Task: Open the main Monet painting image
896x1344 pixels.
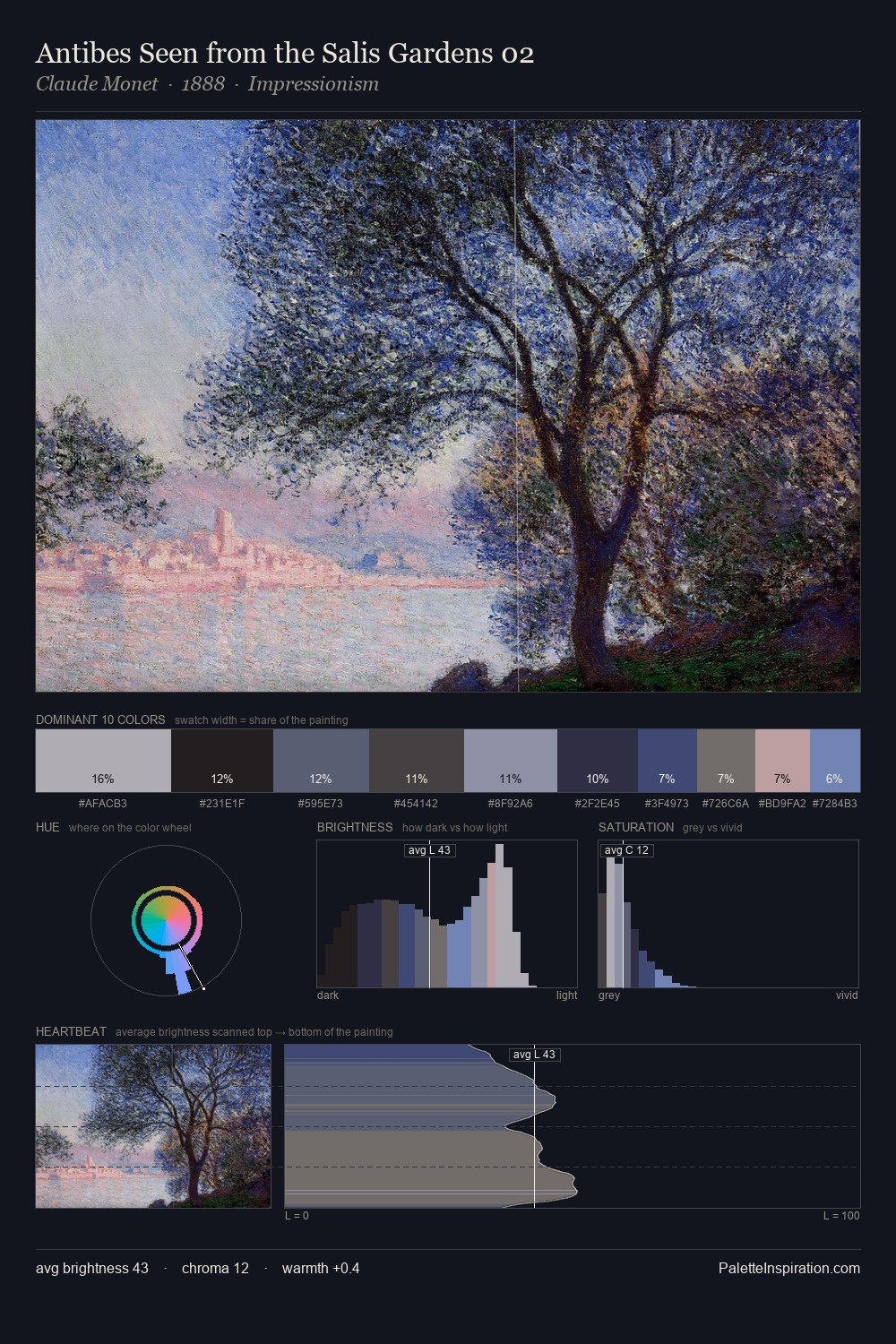Action: tap(448, 406)
